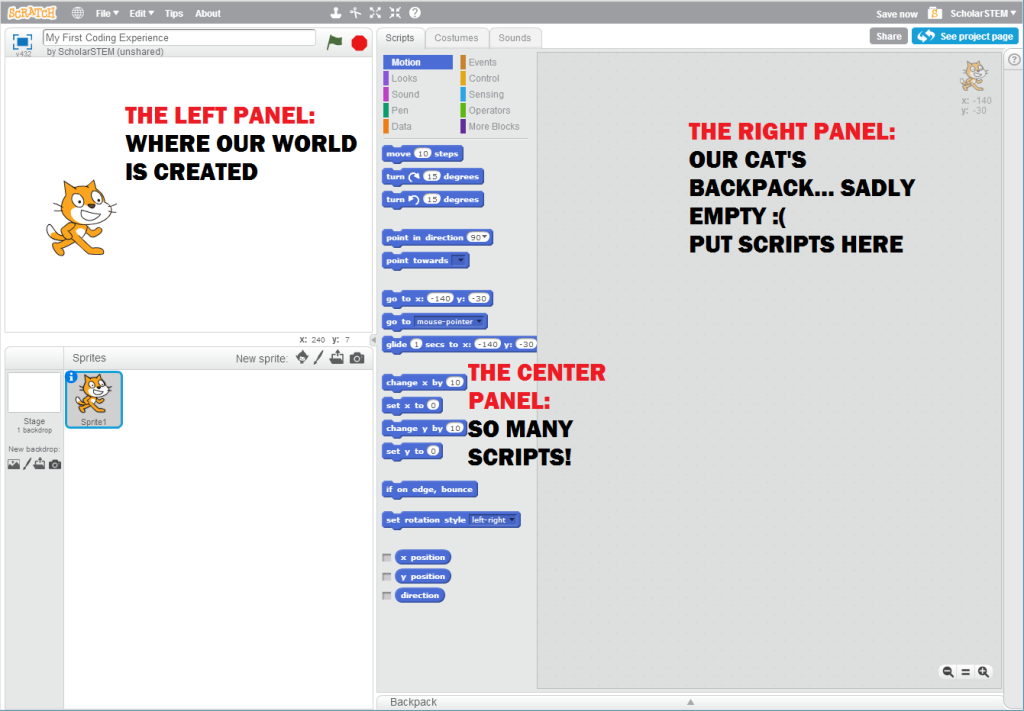Enable the y position checkbox
Image resolution: width=1024 pixels, height=711 pixels.
click(387, 577)
